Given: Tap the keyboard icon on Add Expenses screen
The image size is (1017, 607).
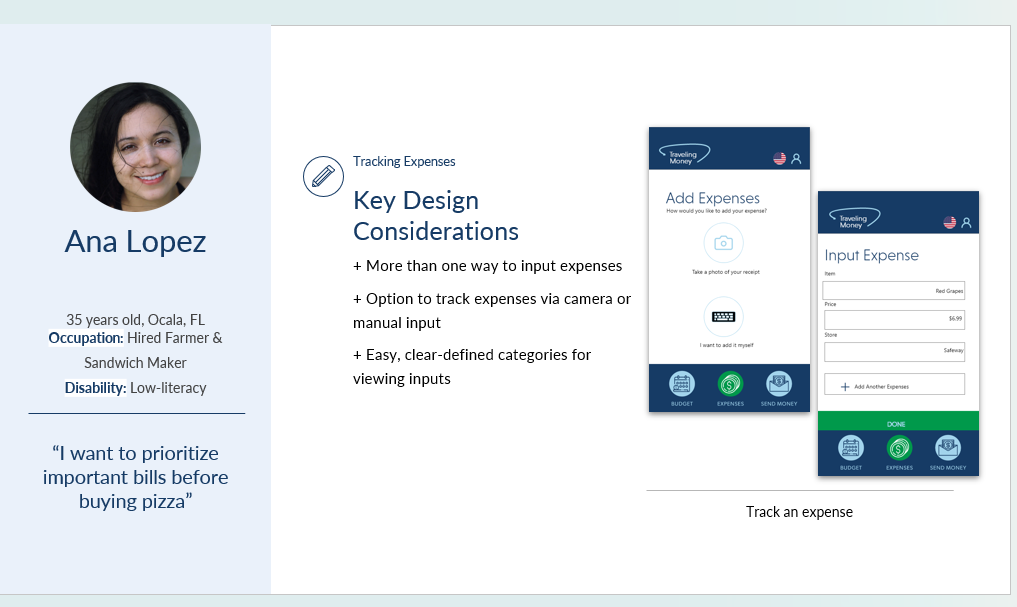Looking at the screenshot, I should coord(723,316).
